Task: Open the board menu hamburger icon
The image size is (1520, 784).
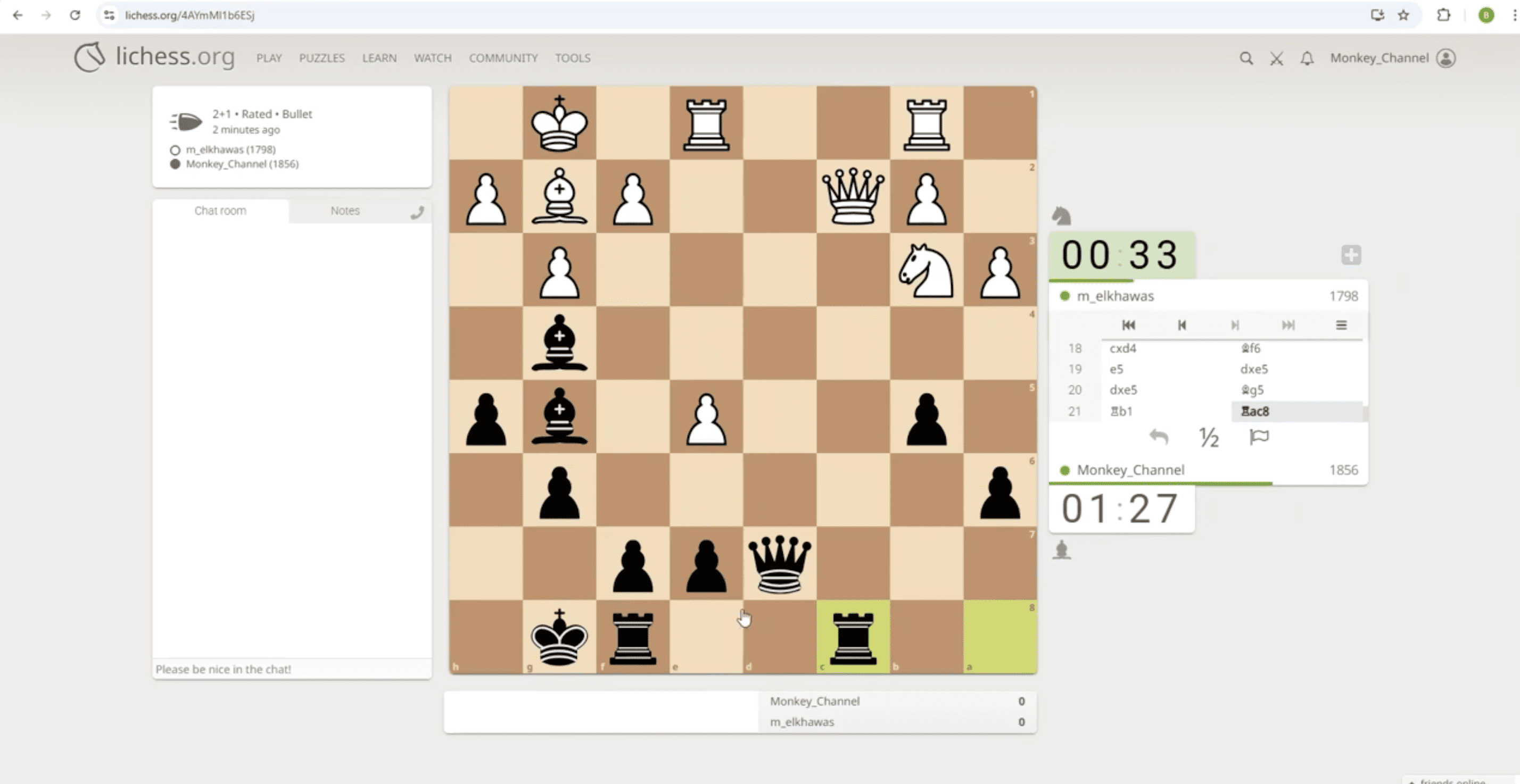Action: tap(1341, 325)
